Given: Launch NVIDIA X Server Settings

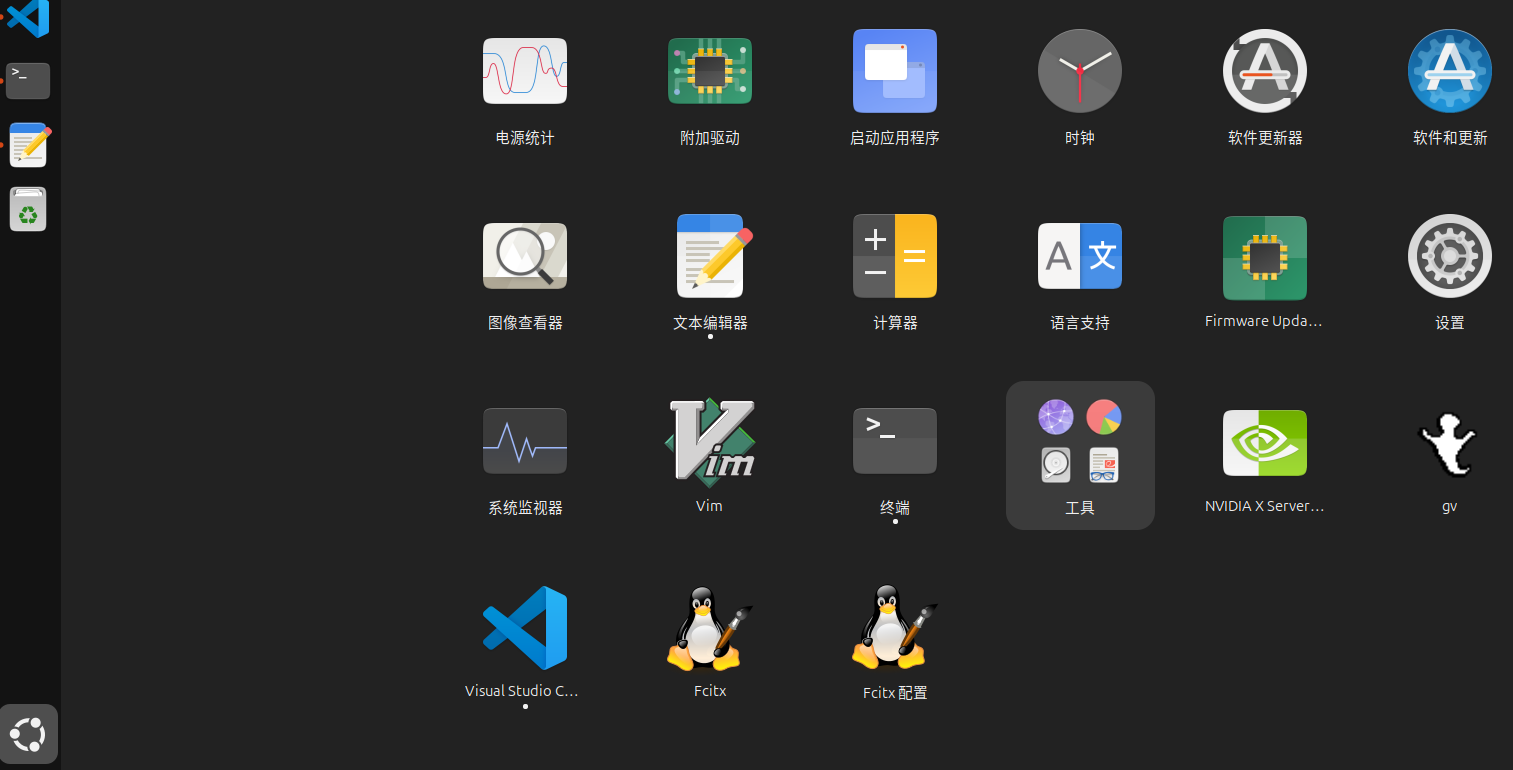Looking at the screenshot, I should (x=1265, y=443).
